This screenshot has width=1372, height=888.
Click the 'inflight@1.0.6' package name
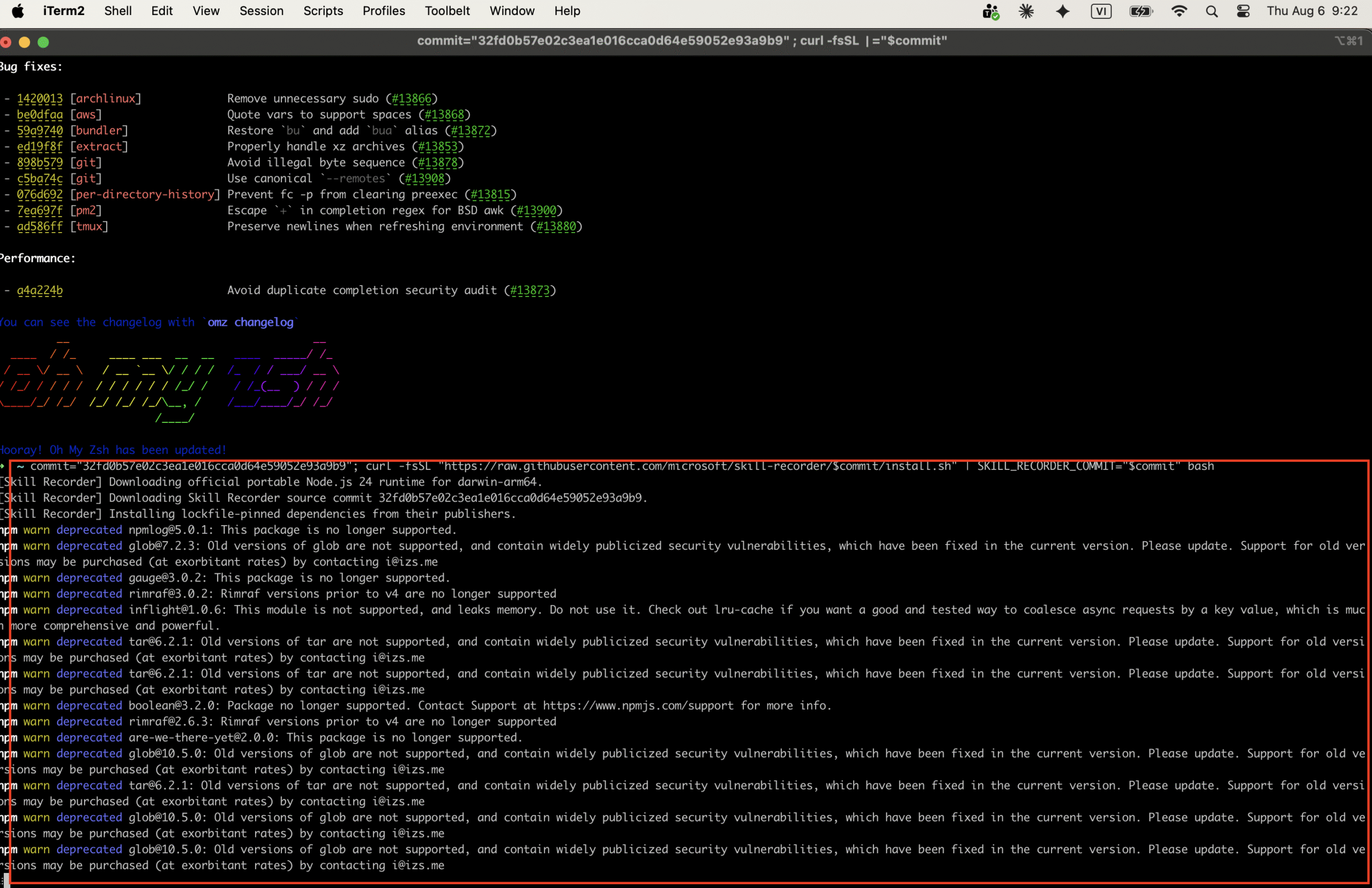point(175,610)
